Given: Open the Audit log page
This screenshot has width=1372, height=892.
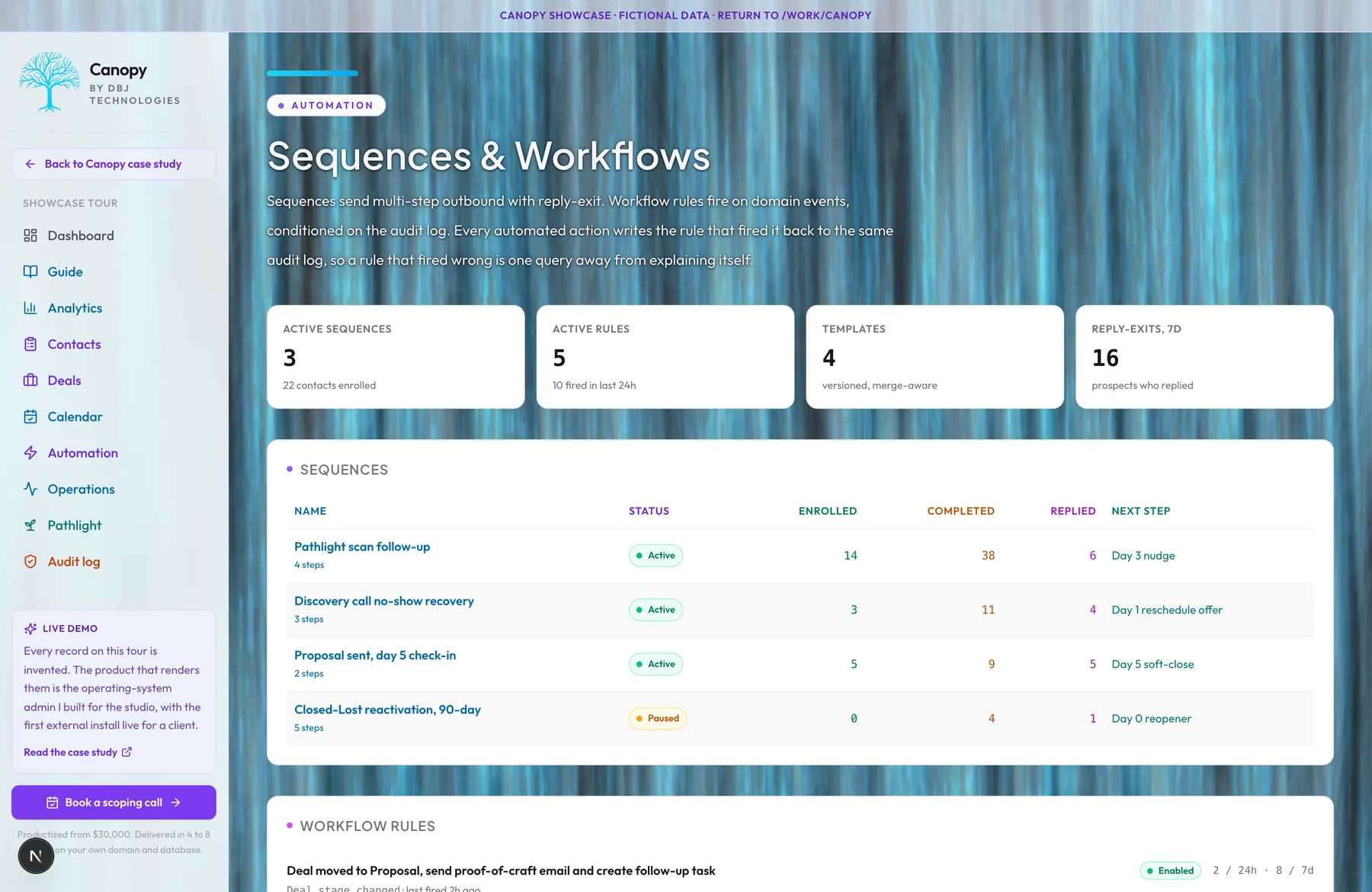Looking at the screenshot, I should click(x=114, y=561).
